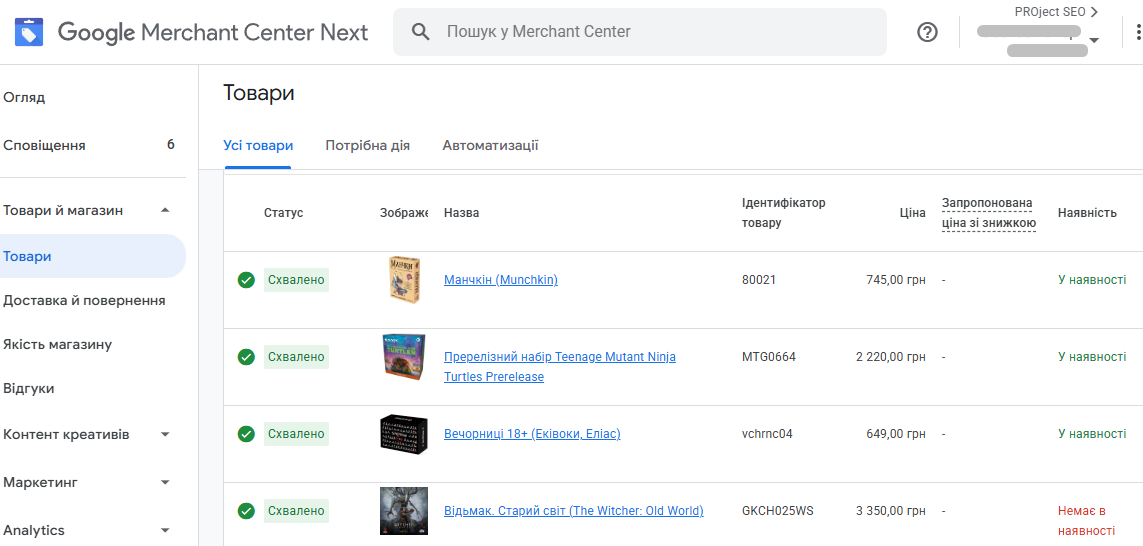Collapse the Товари й магазин section
This screenshot has height=546, width=1143.
click(x=165, y=211)
